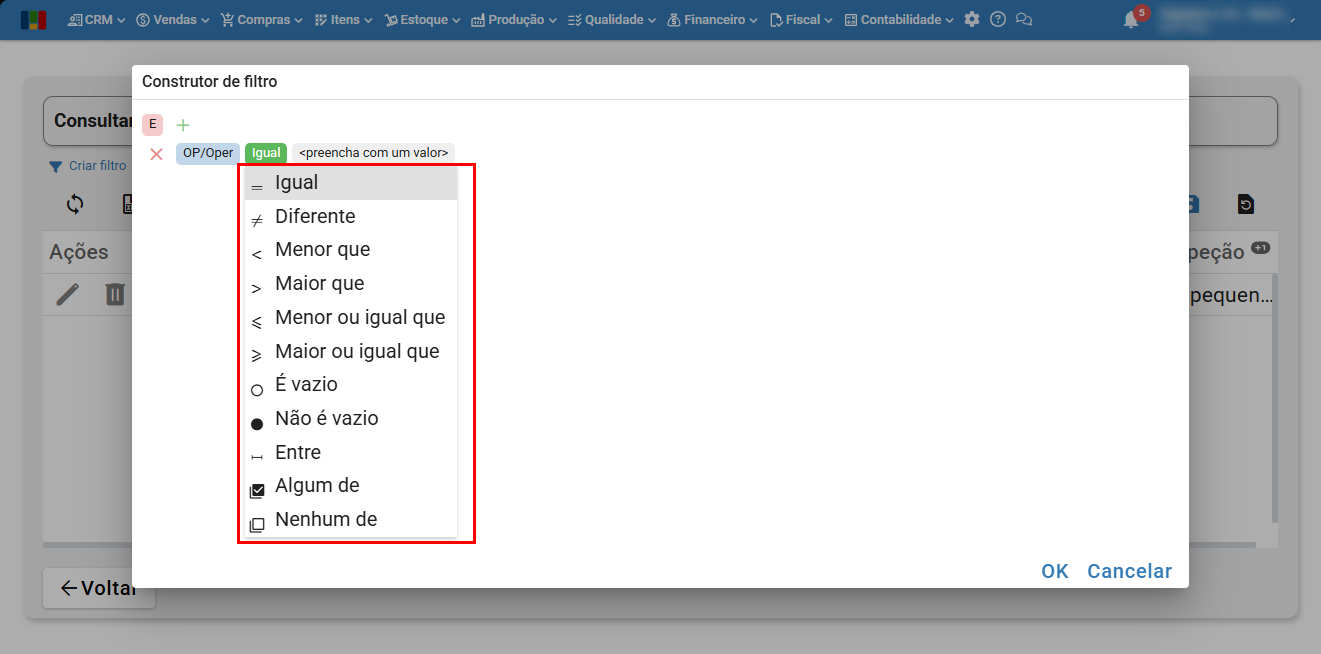
Task: Open notifications bell with badge 5
Action: point(1132,19)
